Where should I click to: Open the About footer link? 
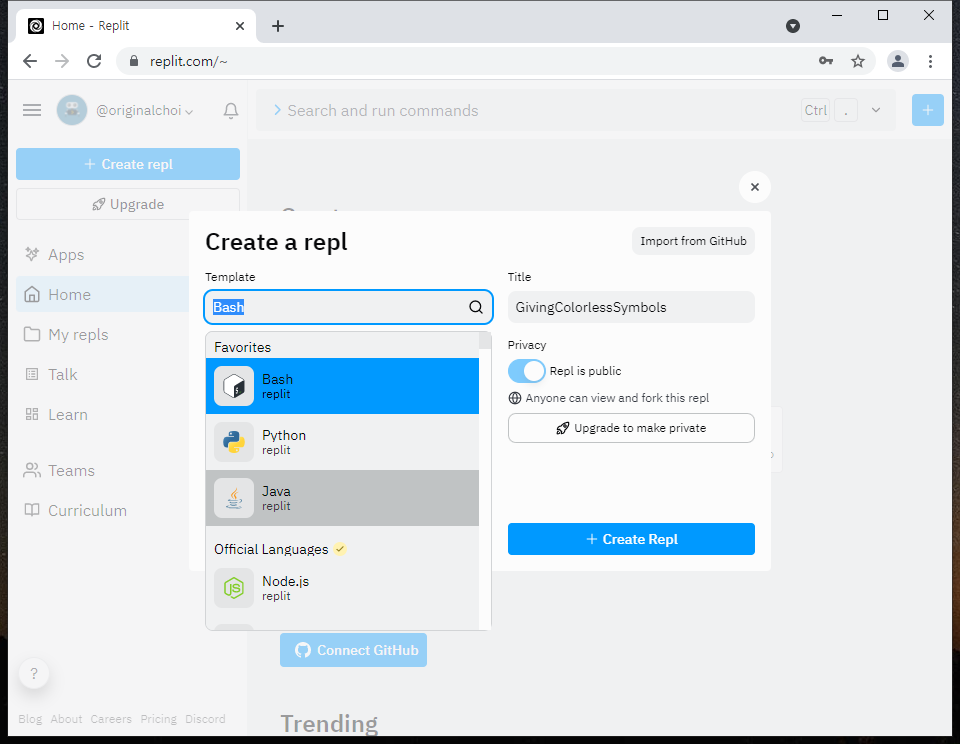click(x=66, y=719)
